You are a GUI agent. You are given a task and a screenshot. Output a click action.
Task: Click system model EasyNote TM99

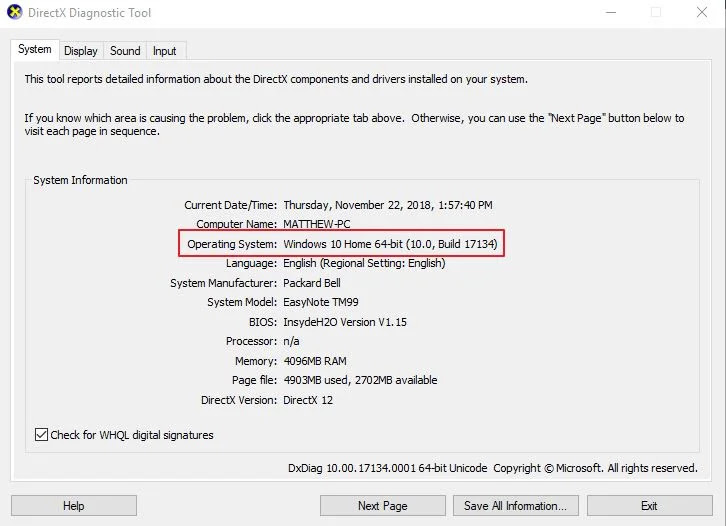[321, 302]
